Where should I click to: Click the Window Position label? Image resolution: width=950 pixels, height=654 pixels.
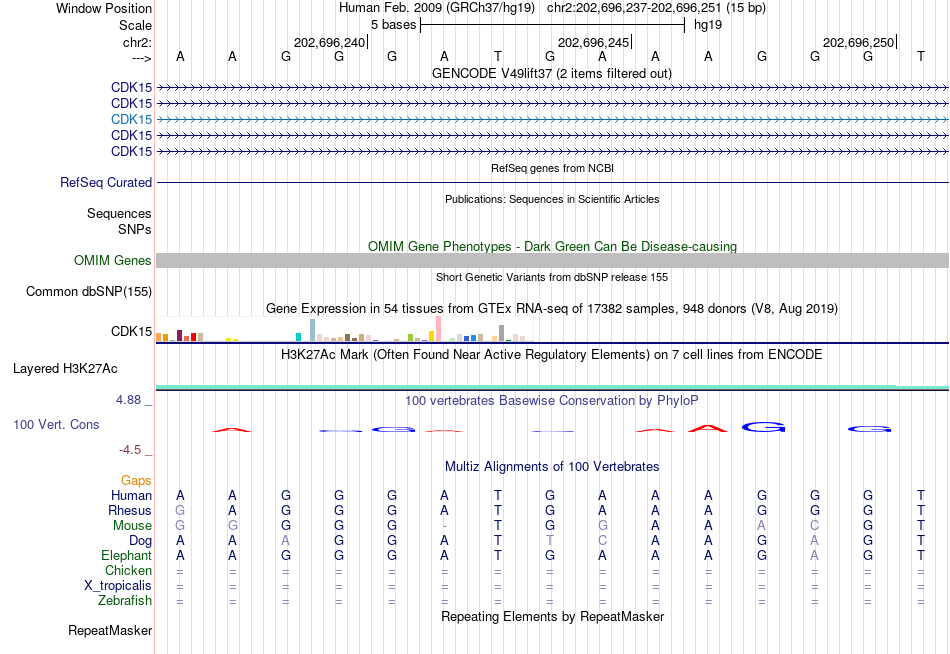104,8
